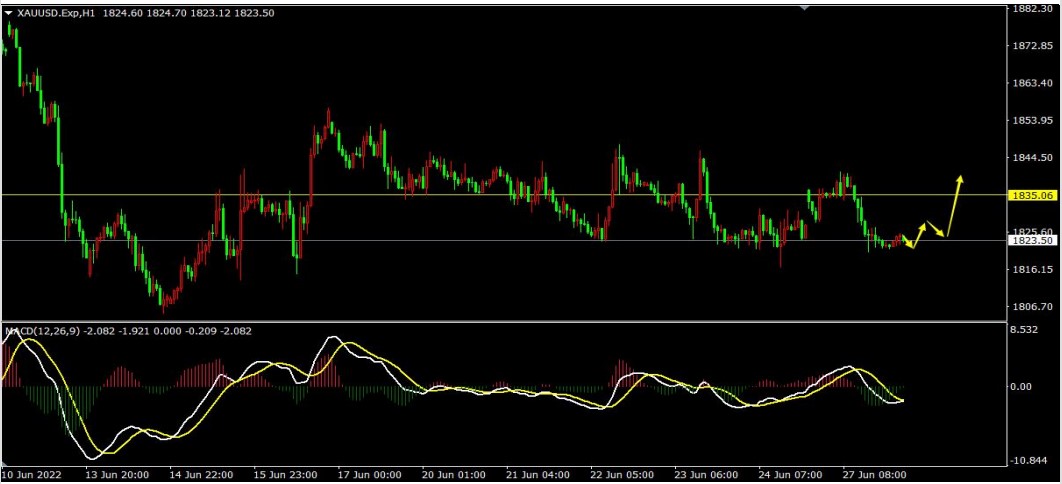This screenshot has width=1062, height=484.
Task: Click the 1823.50 close value in chart header
Action: (254, 13)
